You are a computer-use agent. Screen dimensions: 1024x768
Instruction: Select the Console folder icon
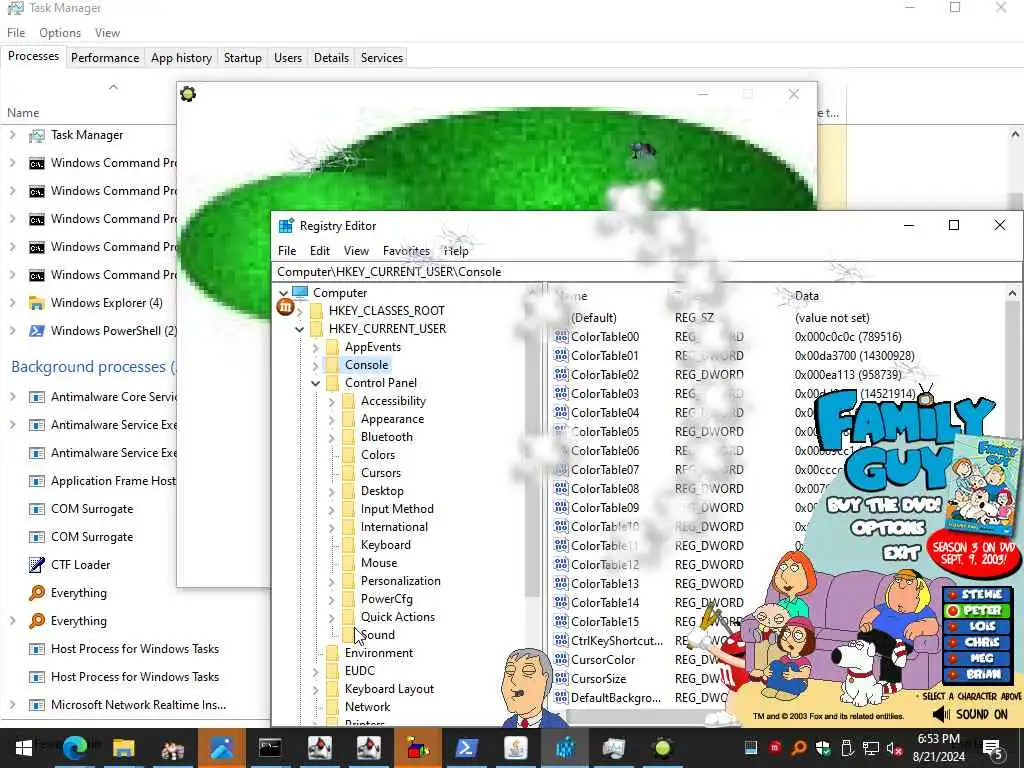click(x=332, y=364)
